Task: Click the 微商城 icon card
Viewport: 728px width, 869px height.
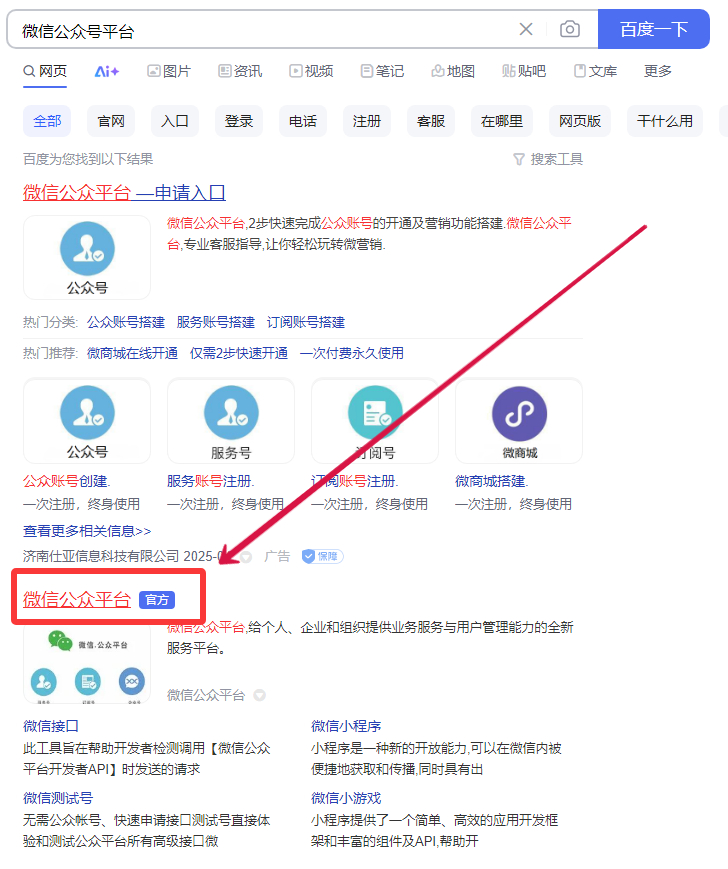Action: pos(519,421)
